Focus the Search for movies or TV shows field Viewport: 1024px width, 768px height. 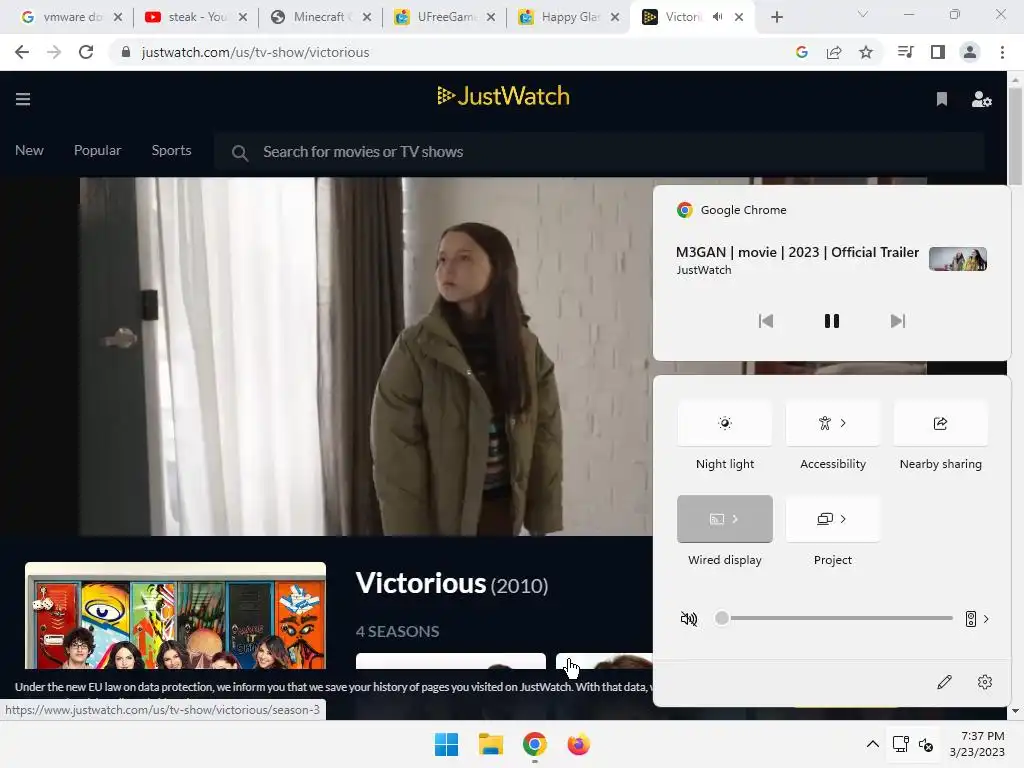(x=599, y=152)
